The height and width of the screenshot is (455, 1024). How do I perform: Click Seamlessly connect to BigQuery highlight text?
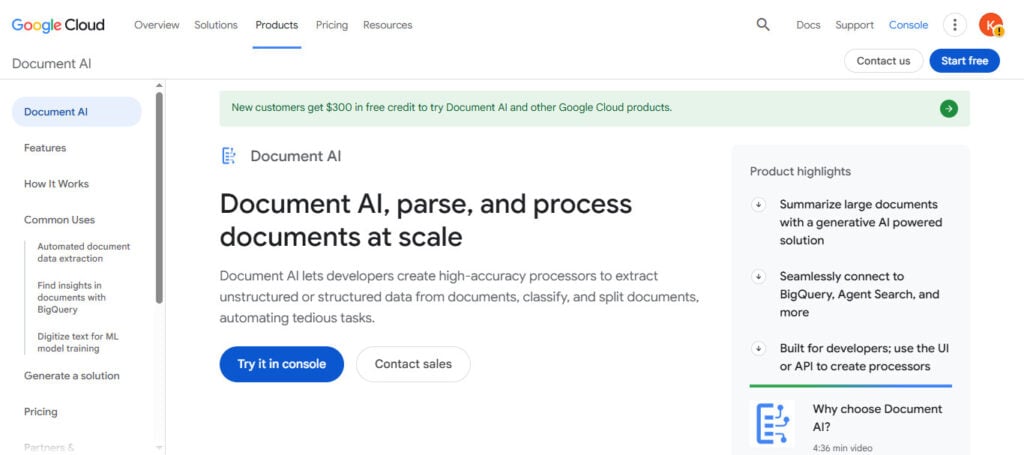click(x=859, y=294)
